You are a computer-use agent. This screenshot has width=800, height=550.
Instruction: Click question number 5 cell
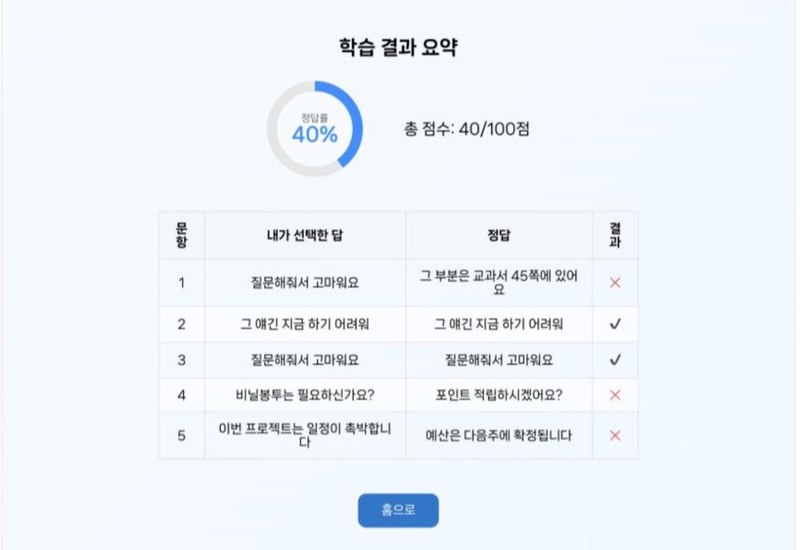(181, 435)
